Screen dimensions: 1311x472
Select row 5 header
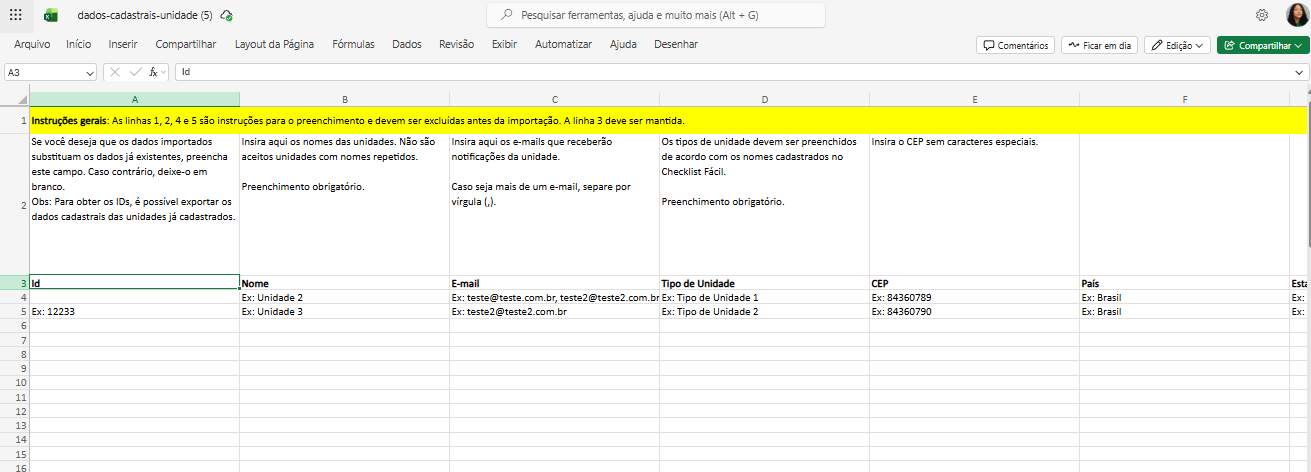[15, 312]
